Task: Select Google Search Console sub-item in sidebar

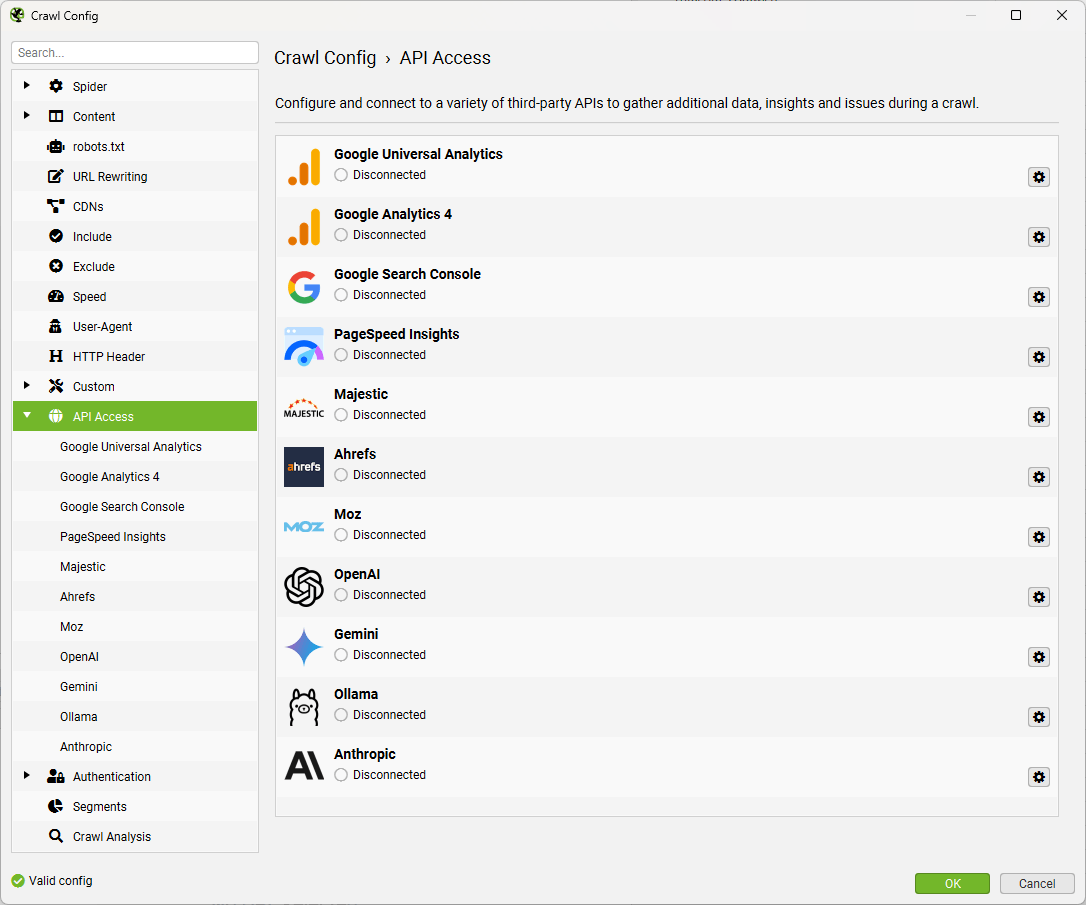Action: (135, 507)
